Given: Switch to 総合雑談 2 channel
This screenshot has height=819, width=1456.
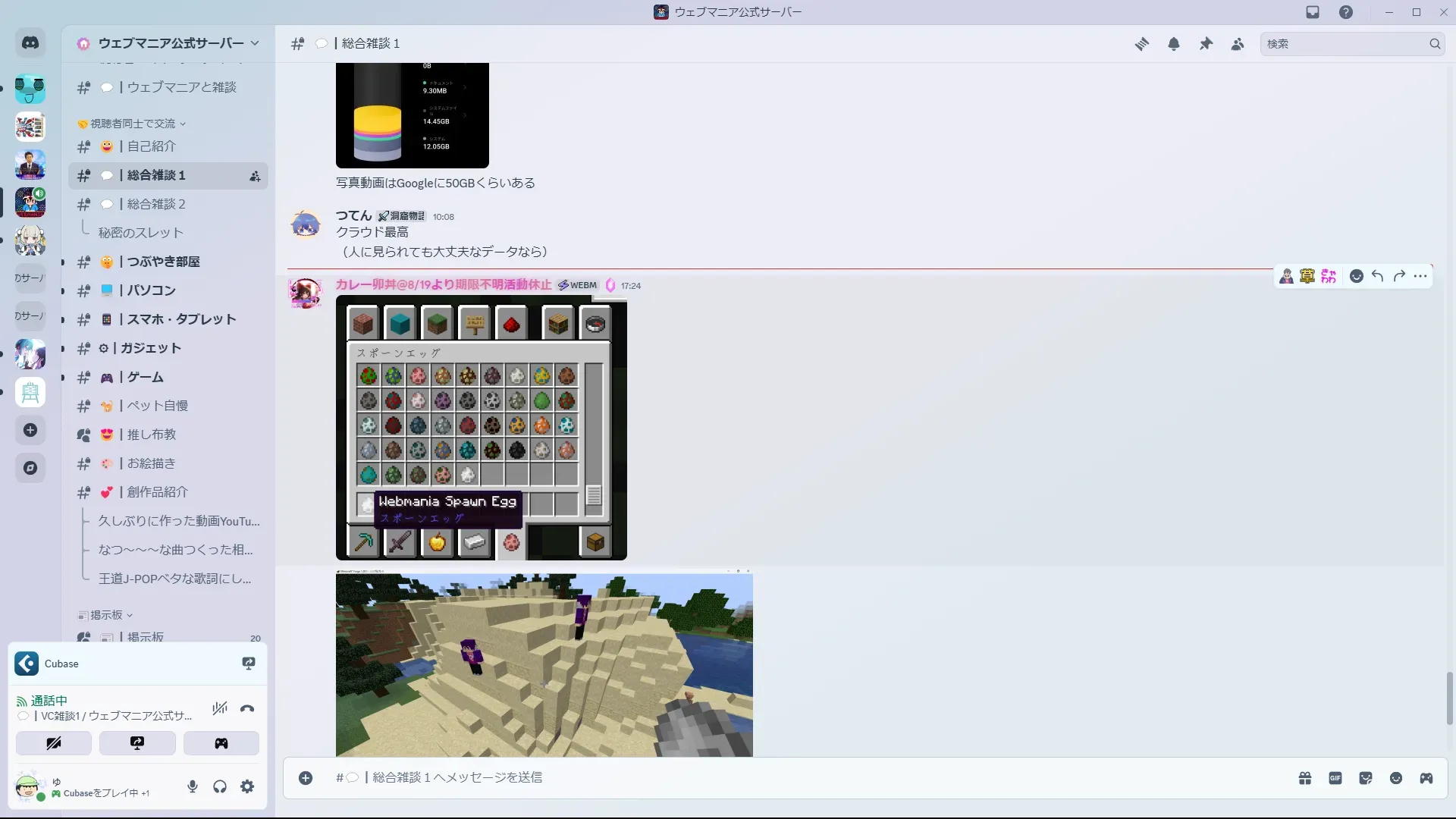Looking at the screenshot, I should coord(156,204).
